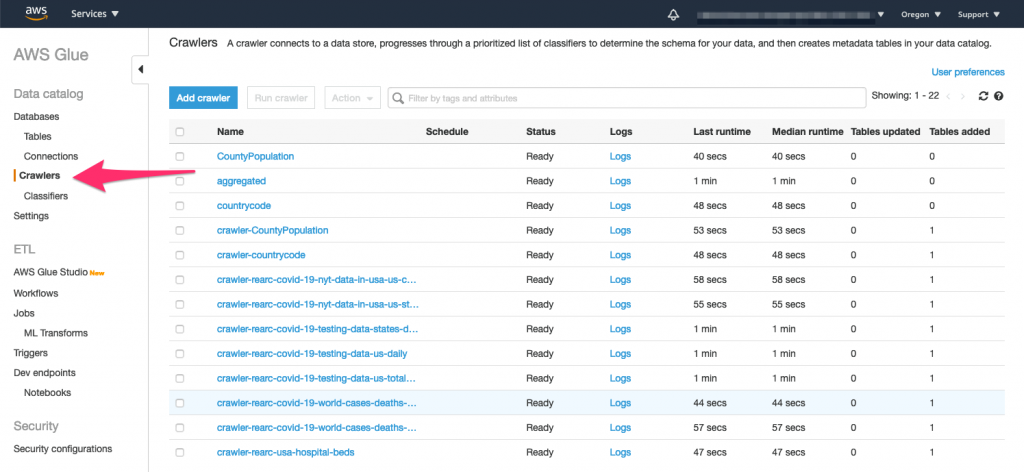1024x472 pixels.
Task: Click the Add crawler button
Action: [x=203, y=98]
